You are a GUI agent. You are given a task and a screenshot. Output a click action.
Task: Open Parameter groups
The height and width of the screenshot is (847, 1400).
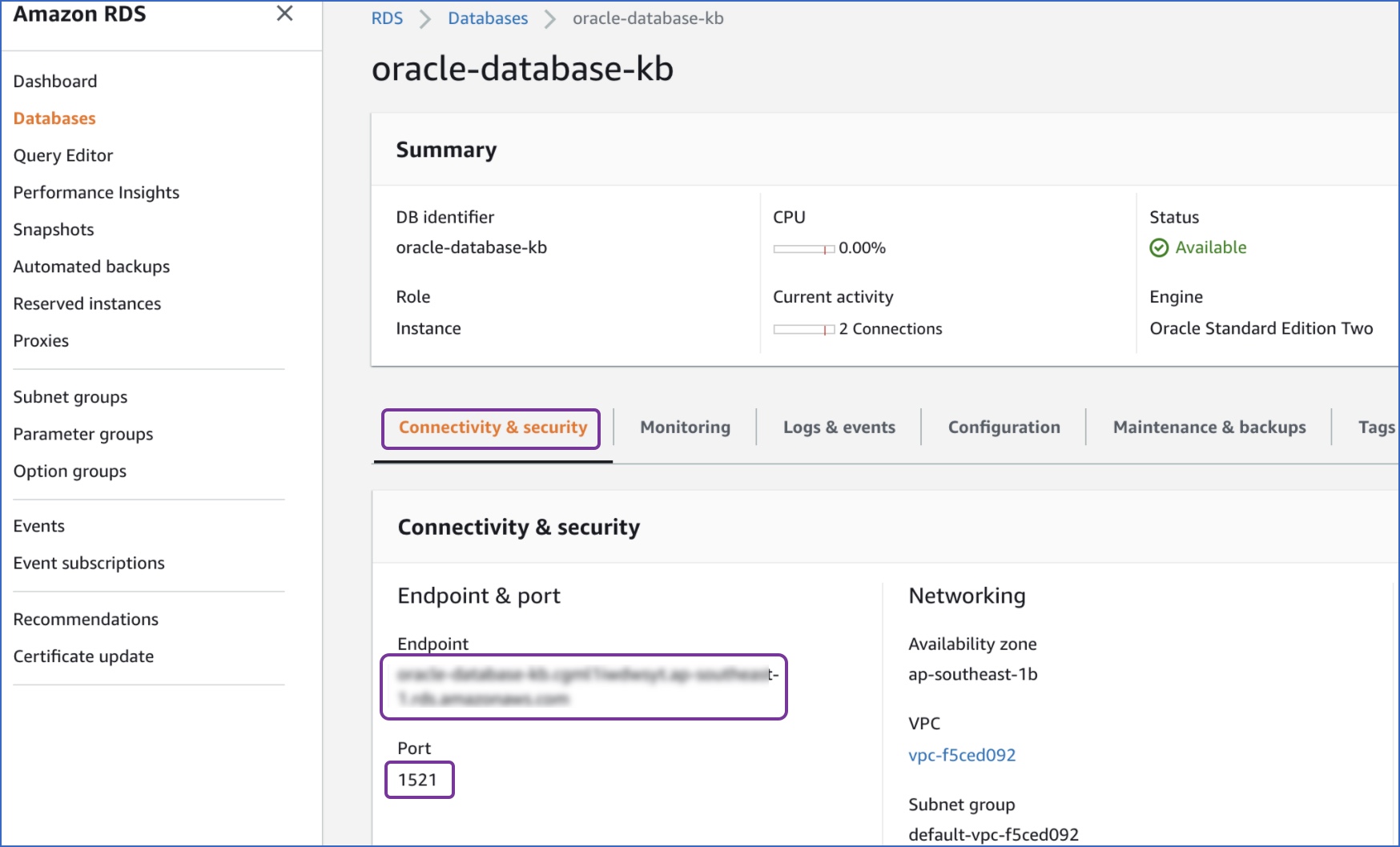point(83,434)
